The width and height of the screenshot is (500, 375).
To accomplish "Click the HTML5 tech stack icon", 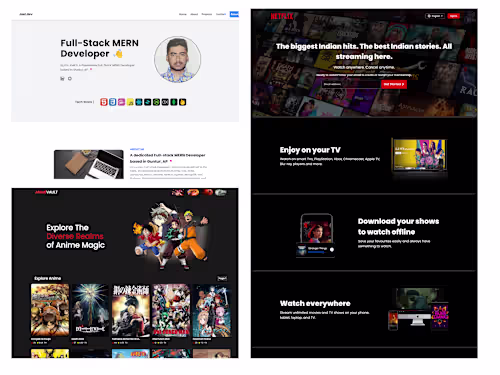I will (104, 102).
